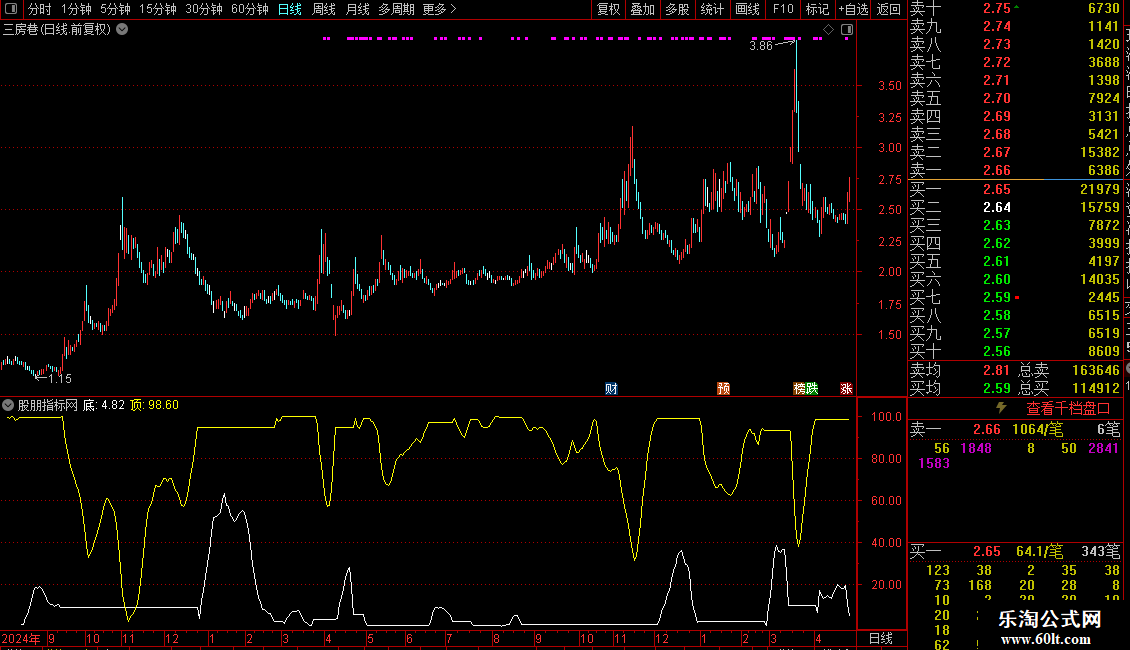Select 买二 price 2.64 row
The image size is (1130, 650).
coord(1015,207)
